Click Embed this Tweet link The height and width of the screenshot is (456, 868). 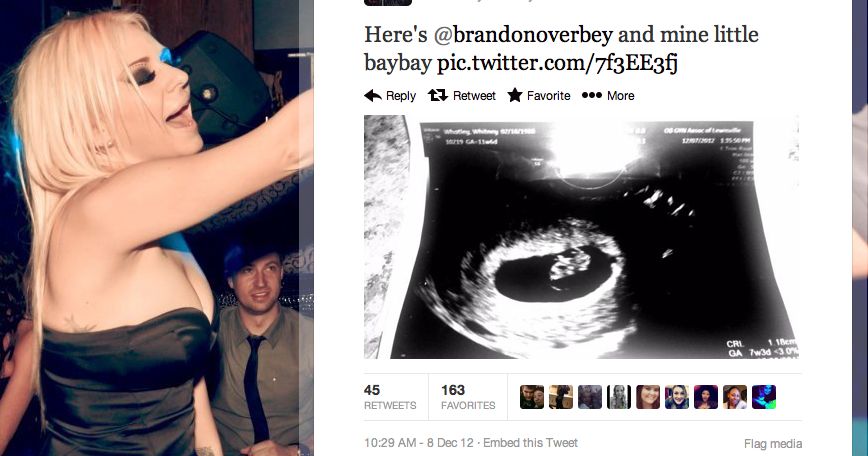(530, 443)
